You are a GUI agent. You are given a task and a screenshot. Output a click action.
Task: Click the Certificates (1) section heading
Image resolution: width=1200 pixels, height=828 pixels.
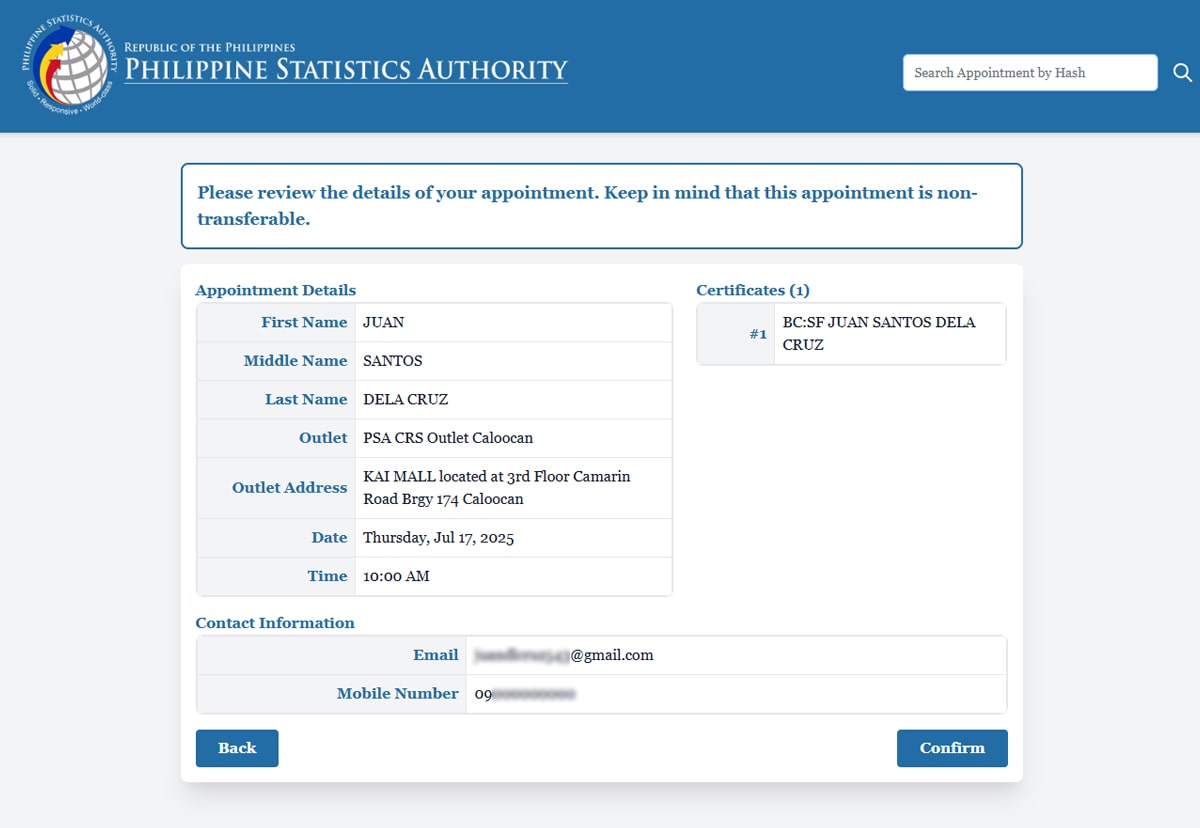click(x=752, y=290)
